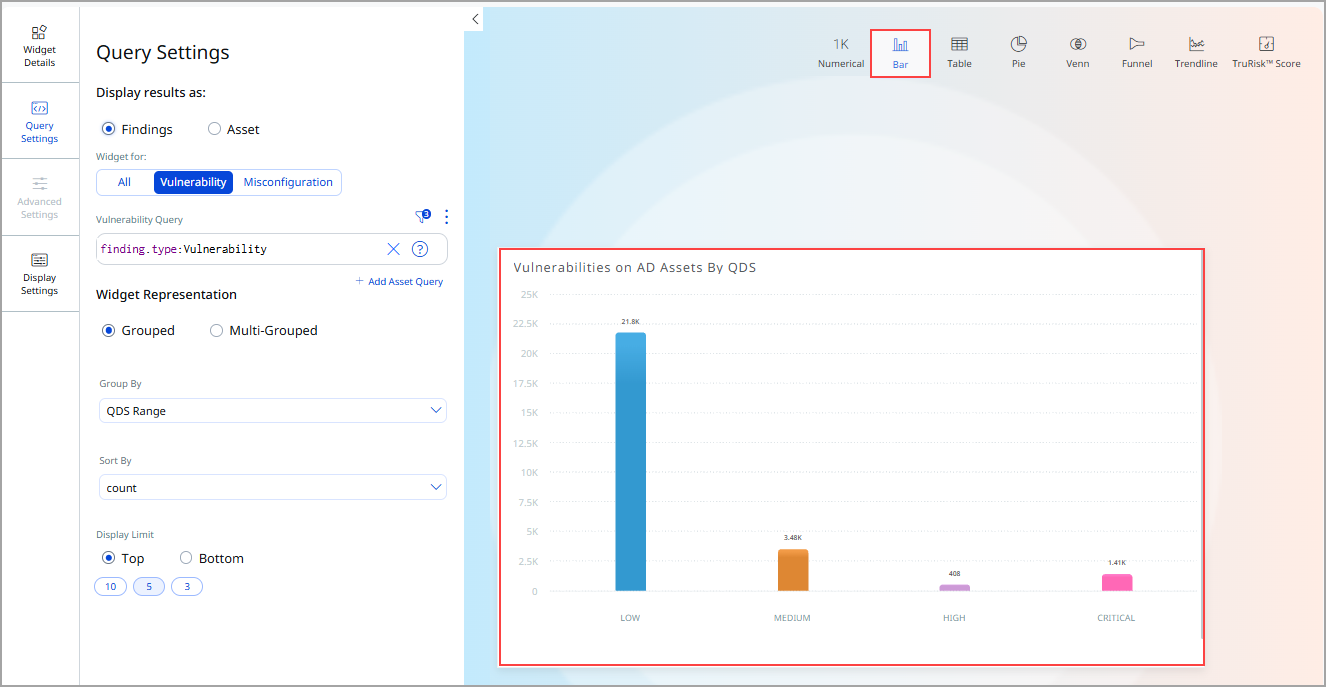The width and height of the screenshot is (1326, 687).
Task: Click the 21.8K value label
Action: click(x=630, y=322)
